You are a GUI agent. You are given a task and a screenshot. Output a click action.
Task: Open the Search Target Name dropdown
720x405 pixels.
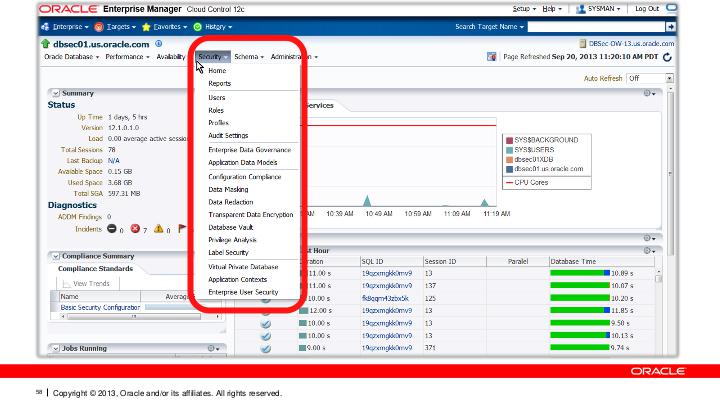(x=489, y=27)
